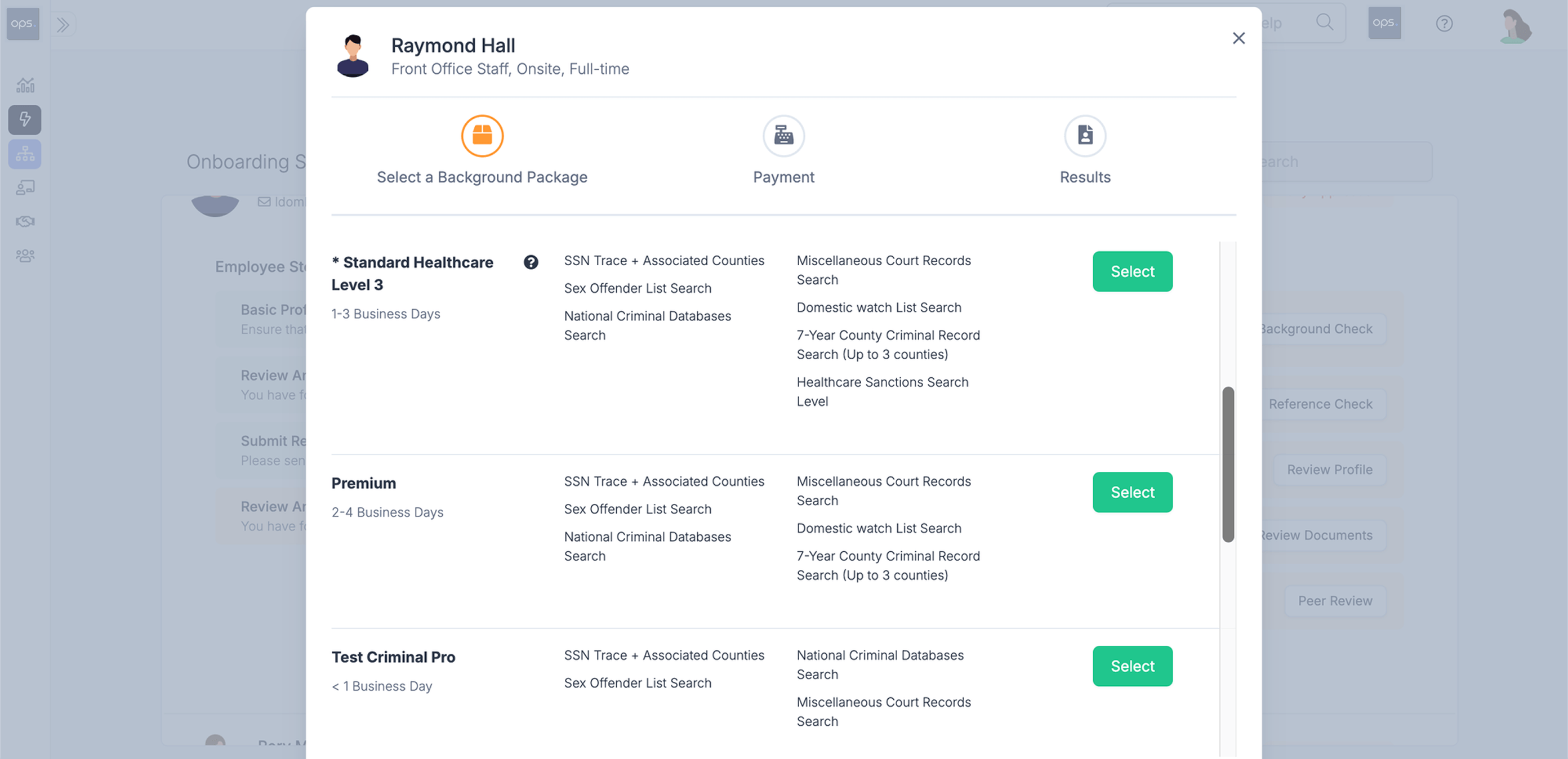
Task: Select the Standard Healthcare Level 3 package
Action: pos(1132,271)
